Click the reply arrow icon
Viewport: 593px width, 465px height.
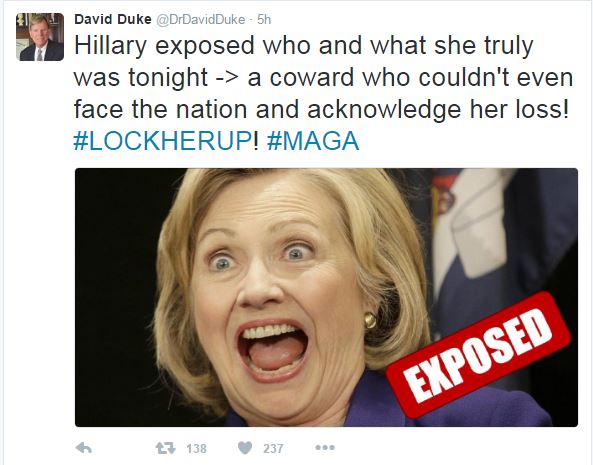[x=84, y=448]
